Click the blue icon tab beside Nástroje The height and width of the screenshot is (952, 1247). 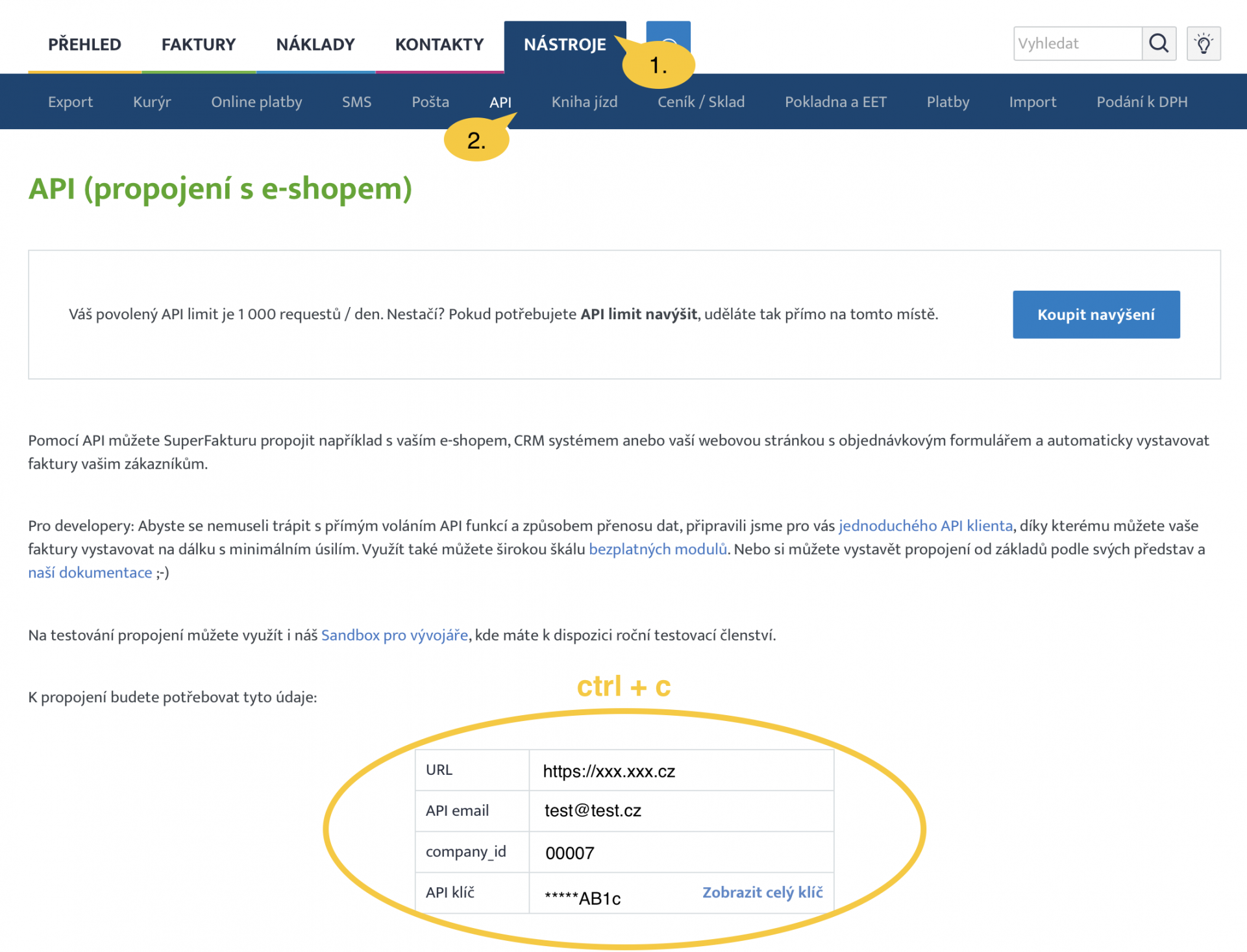click(669, 34)
